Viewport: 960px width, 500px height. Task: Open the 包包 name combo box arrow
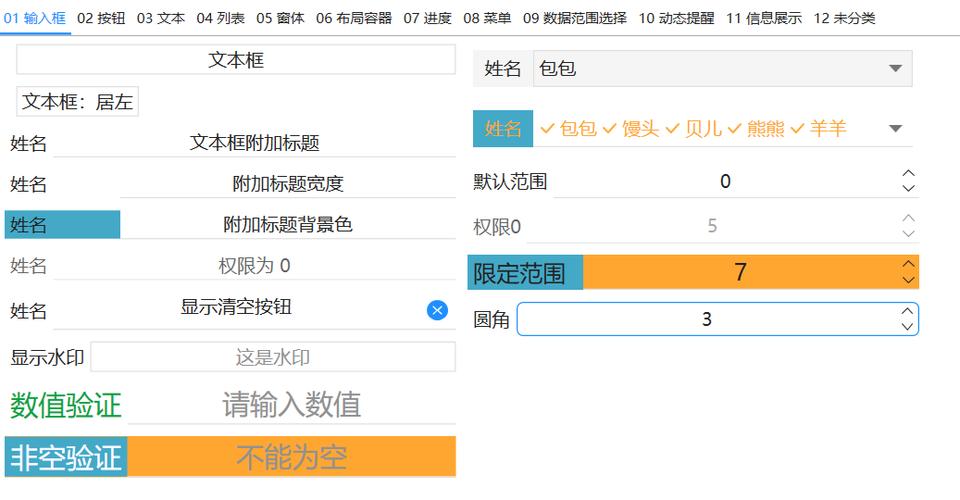(x=895, y=69)
